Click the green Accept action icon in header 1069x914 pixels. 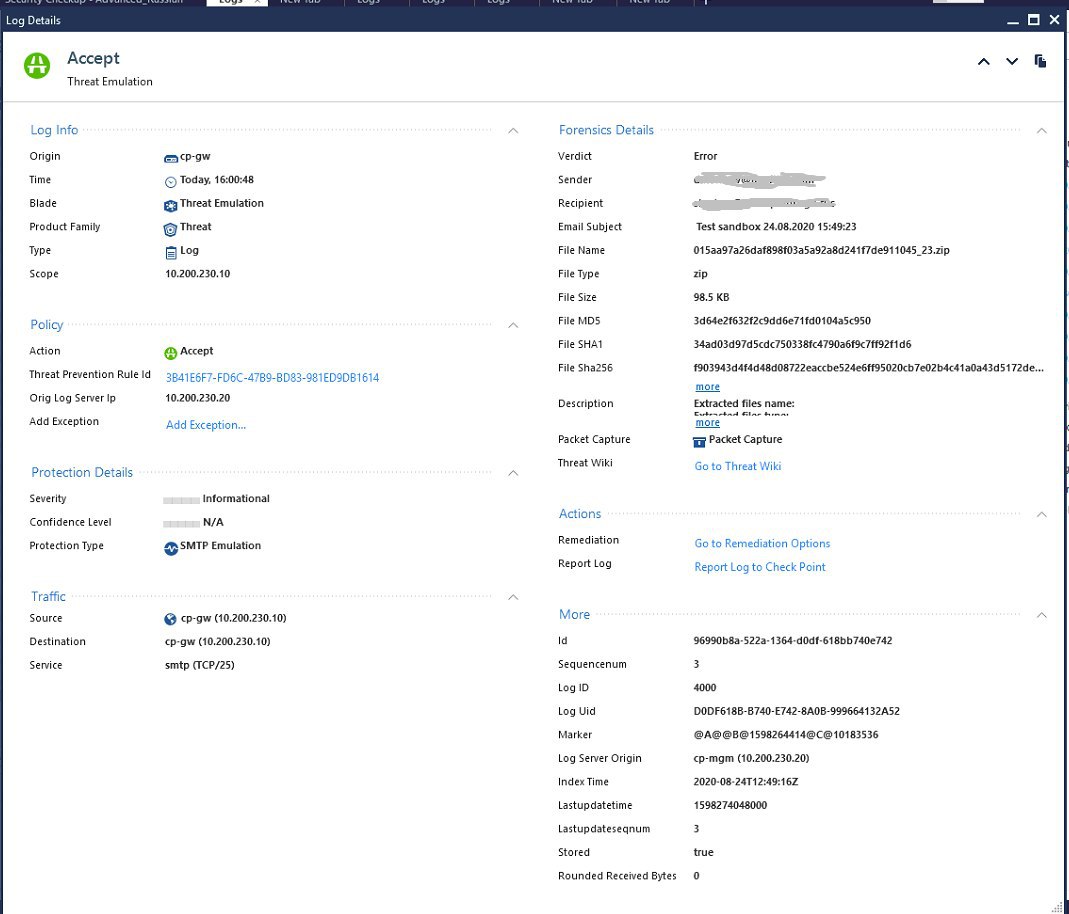click(x=37, y=65)
